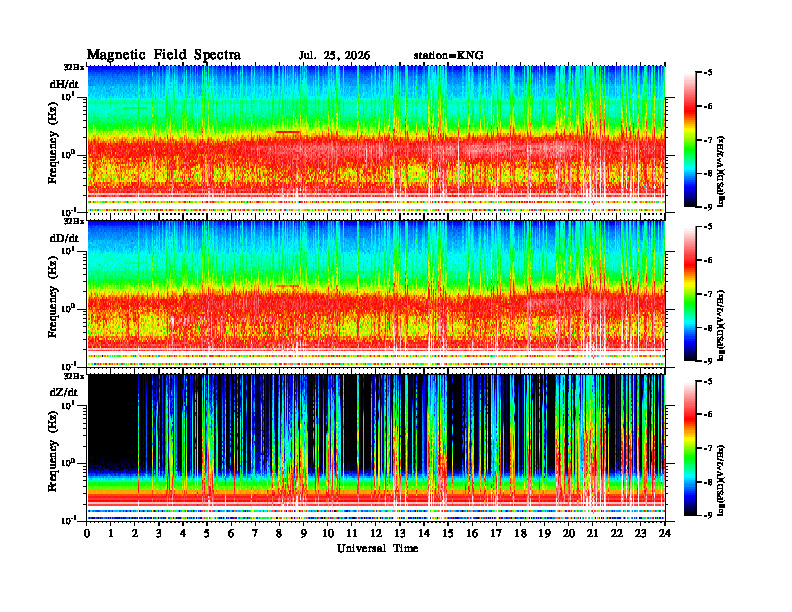The width and height of the screenshot is (792, 612).
Task: Click the "-9" tick on the dH/dt color scale
Action: (x=708, y=207)
